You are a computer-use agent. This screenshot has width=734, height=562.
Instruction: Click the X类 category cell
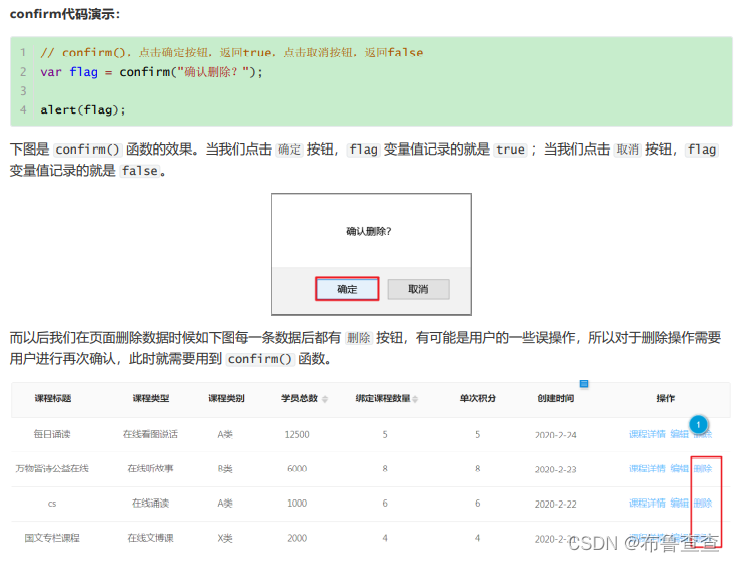[225, 539]
